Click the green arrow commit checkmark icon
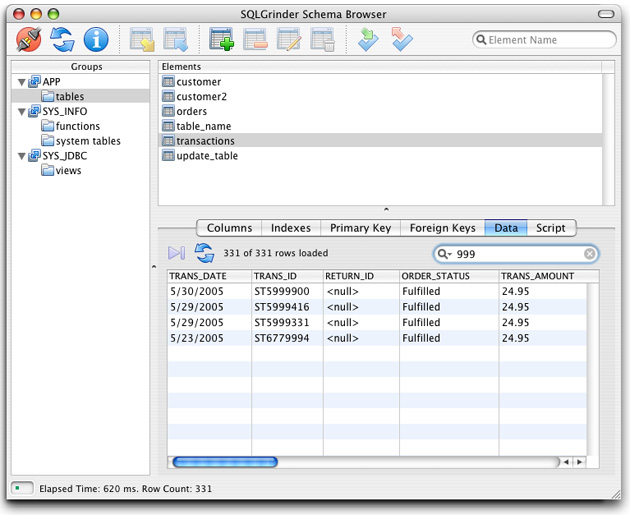Screen dimensions: 630x515 click(x=368, y=39)
